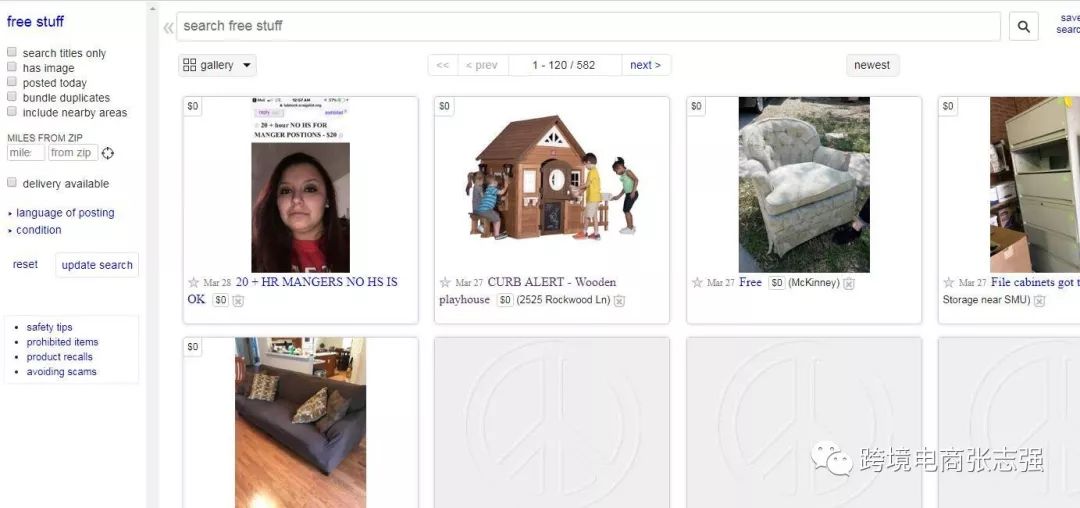
Task: Open the gray armchair listing thumbnail
Action: [804, 184]
